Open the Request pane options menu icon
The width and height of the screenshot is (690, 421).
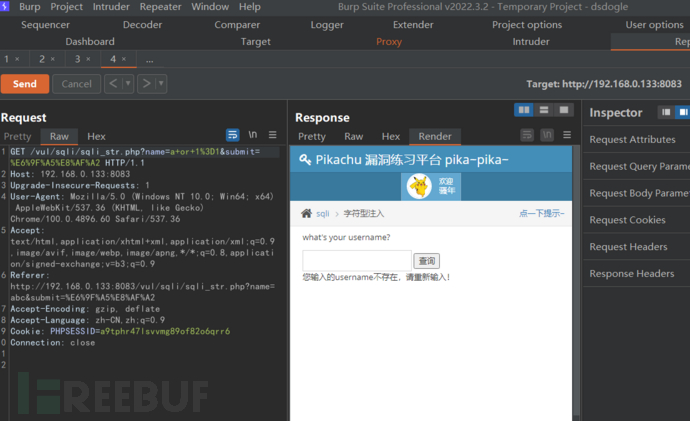(272, 135)
